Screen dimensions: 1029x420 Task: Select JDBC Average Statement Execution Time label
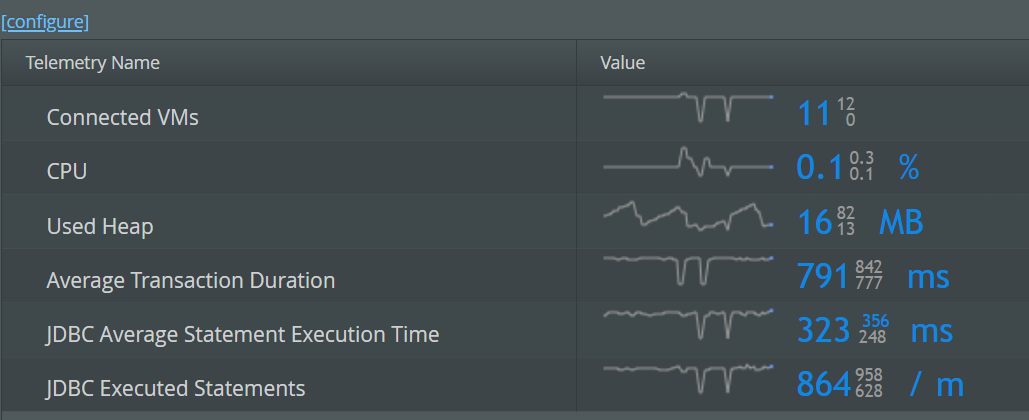click(x=243, y=334)
